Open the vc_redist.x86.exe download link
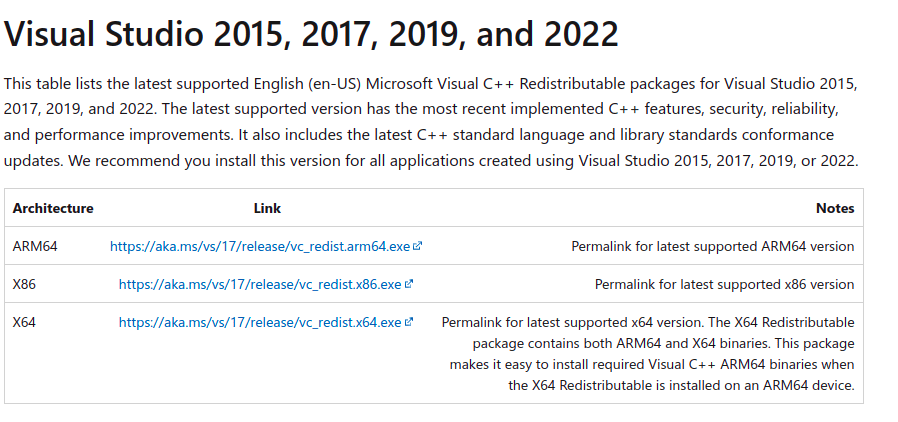 (260, 284)
